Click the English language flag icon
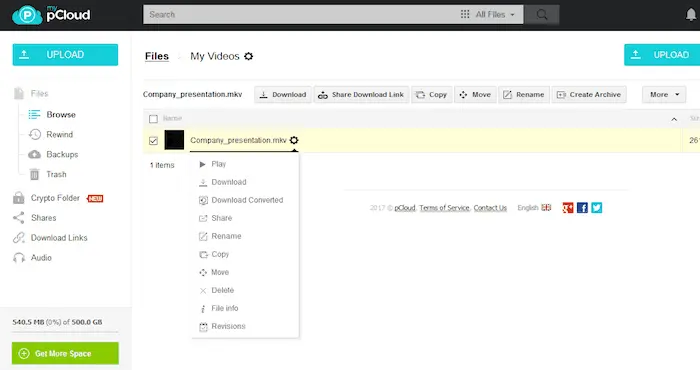The width and height of the screenshot is (700, 370). [x=546, y=208]
